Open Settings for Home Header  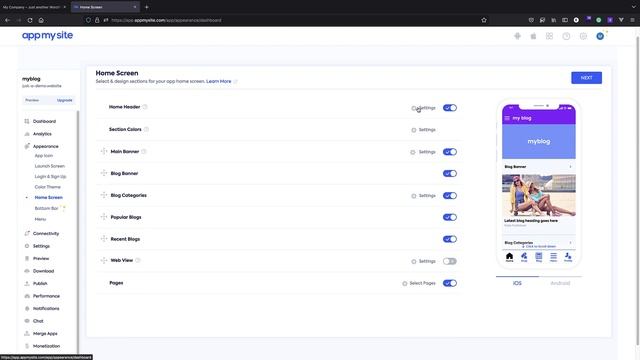(x=424, y=108)
